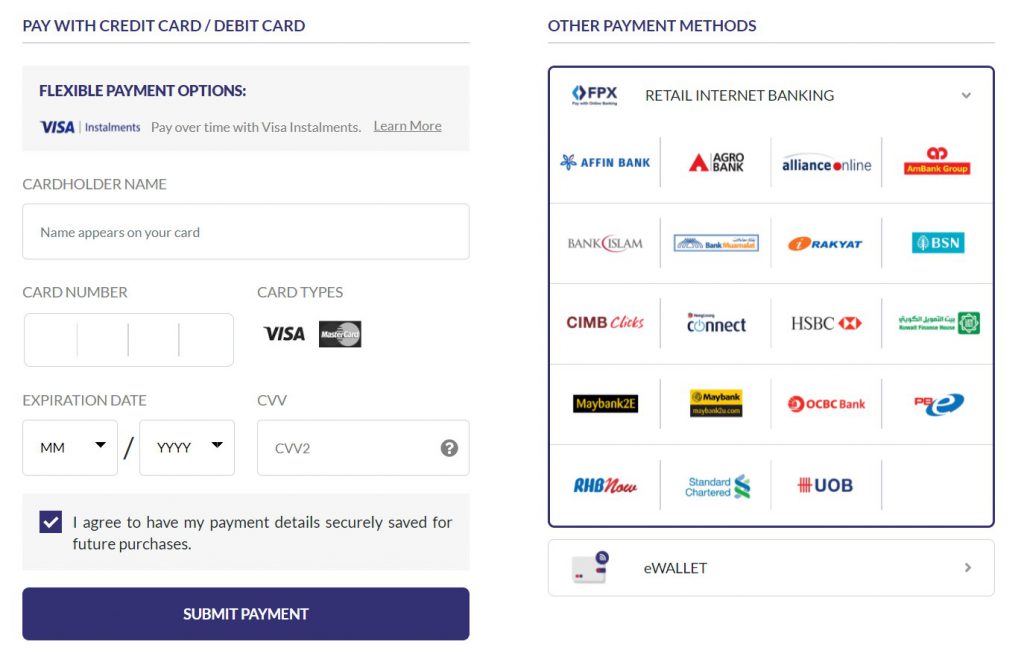The width and height of the screenshot is (1024, 662).
Task: Collapse the Retail Internet Banking section
Action: coord(966,96)
